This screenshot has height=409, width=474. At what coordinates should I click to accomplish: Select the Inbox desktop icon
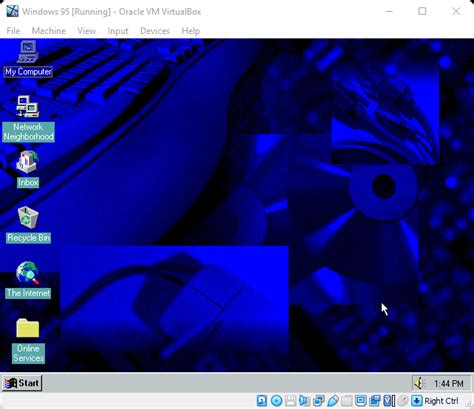28,162
